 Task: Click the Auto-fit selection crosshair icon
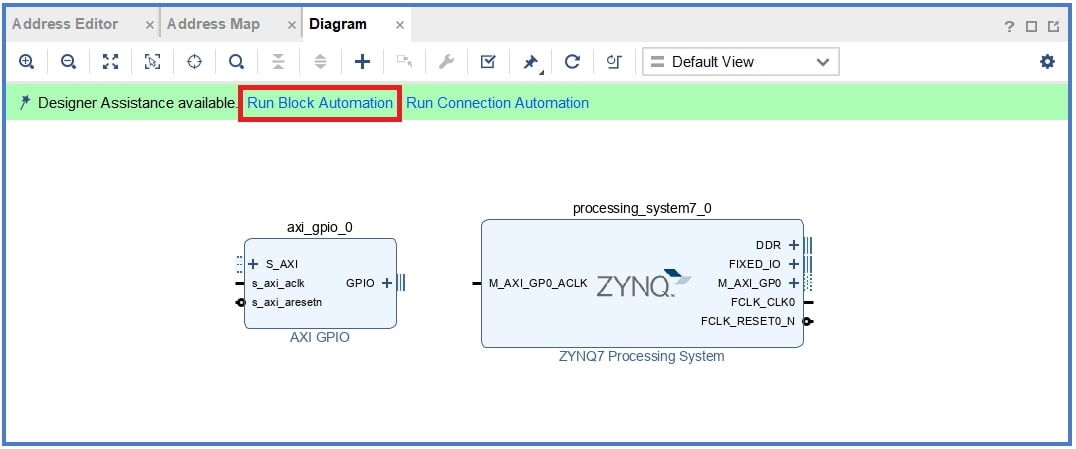[x=194, y=62]
